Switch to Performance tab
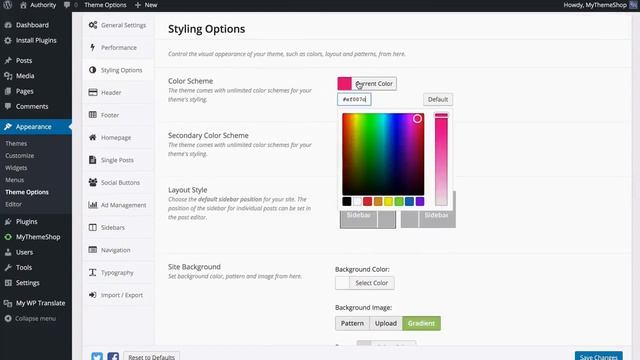The image size is (640, 360). [x=118, y=47]
